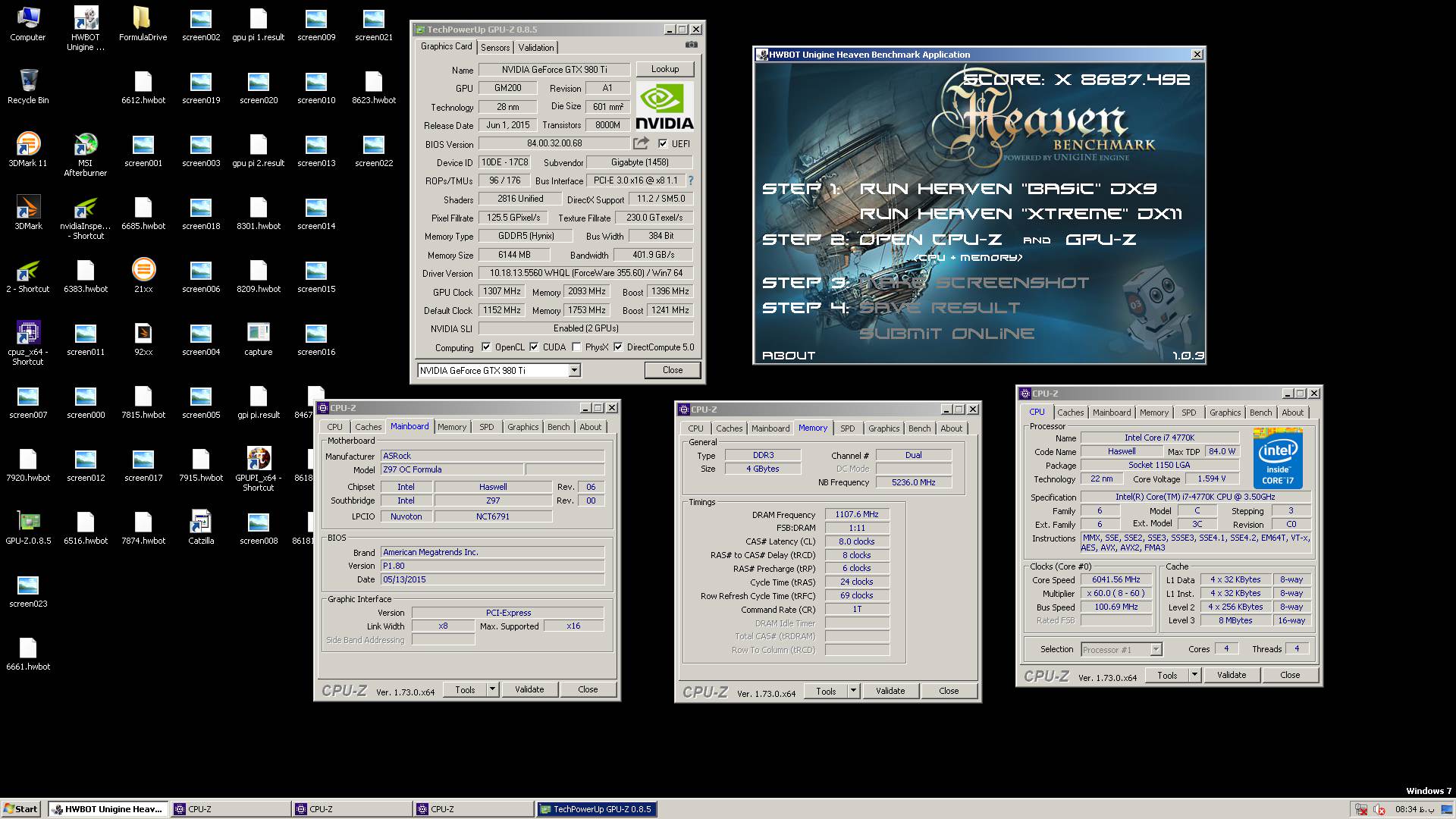The width and height of the screenshot is (1456, 819).
Task: Click Validate in Memory CPU-Z window
Action: (x=890, y=691)
